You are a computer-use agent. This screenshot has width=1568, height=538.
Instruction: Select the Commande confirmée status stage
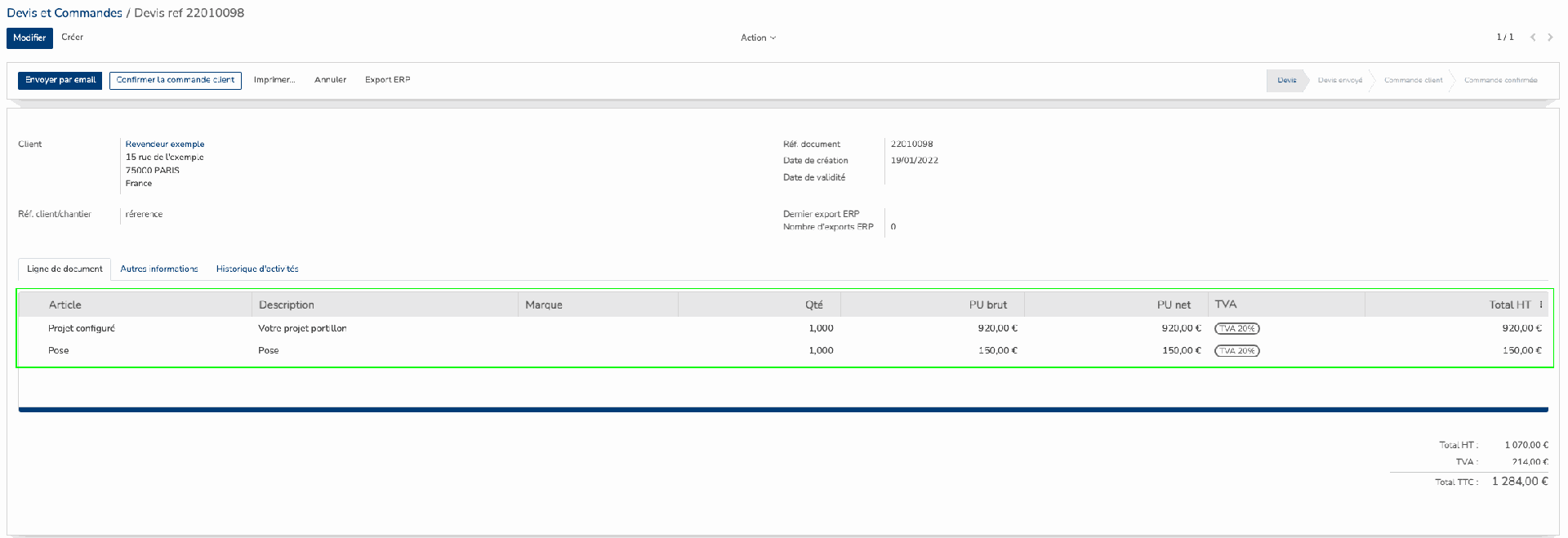(1501, 80)
